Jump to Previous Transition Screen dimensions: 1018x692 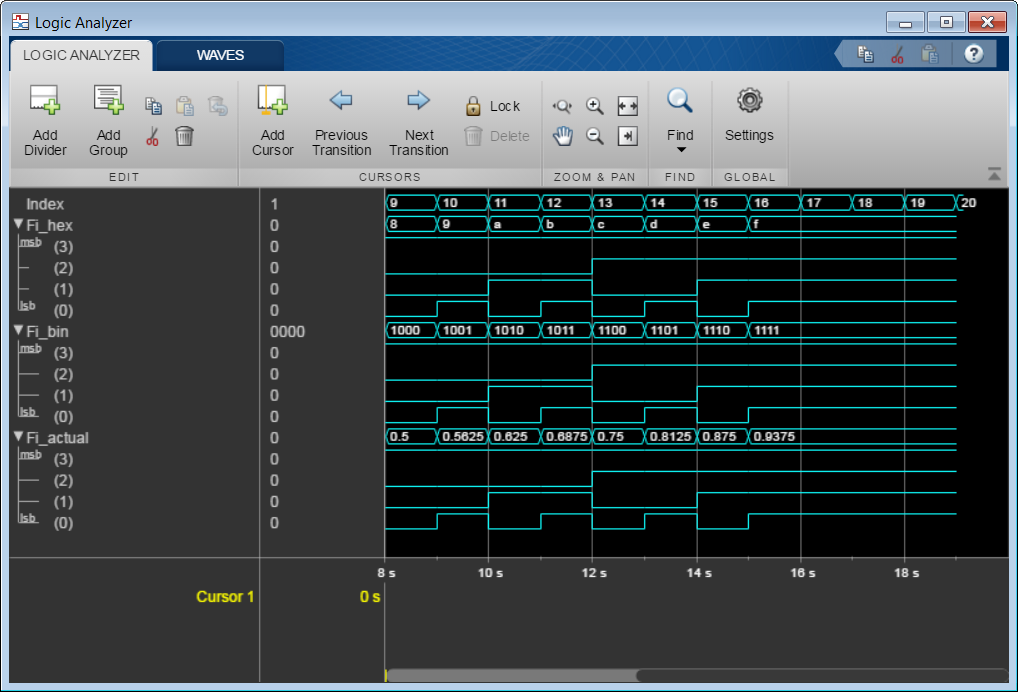click(x=341, y=100)
